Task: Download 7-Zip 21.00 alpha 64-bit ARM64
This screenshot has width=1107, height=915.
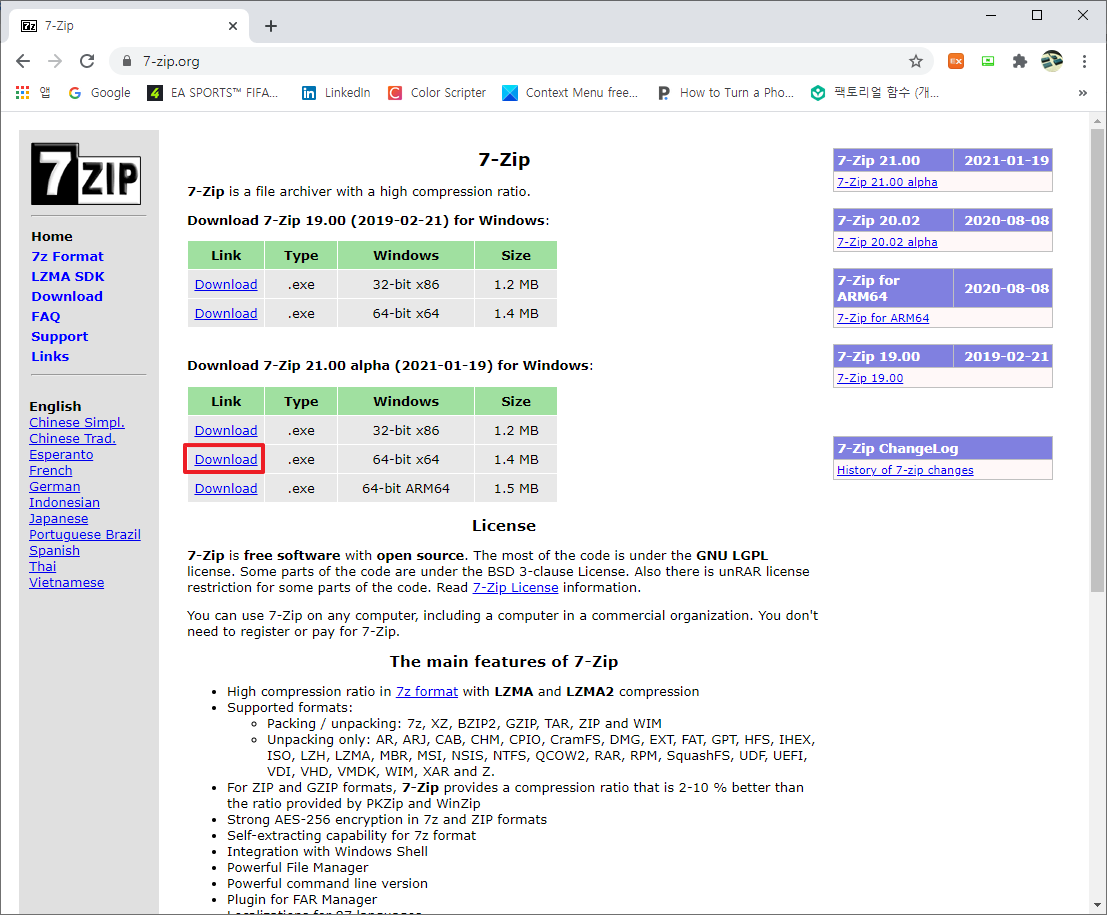Action: (x=226, y=489)
